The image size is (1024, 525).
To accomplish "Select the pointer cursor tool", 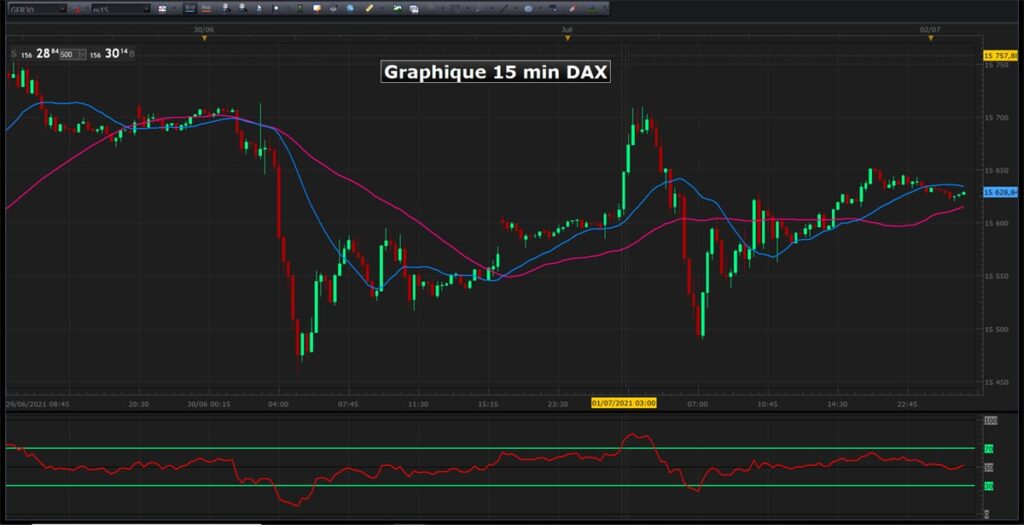I will click(x=259, y=8).
